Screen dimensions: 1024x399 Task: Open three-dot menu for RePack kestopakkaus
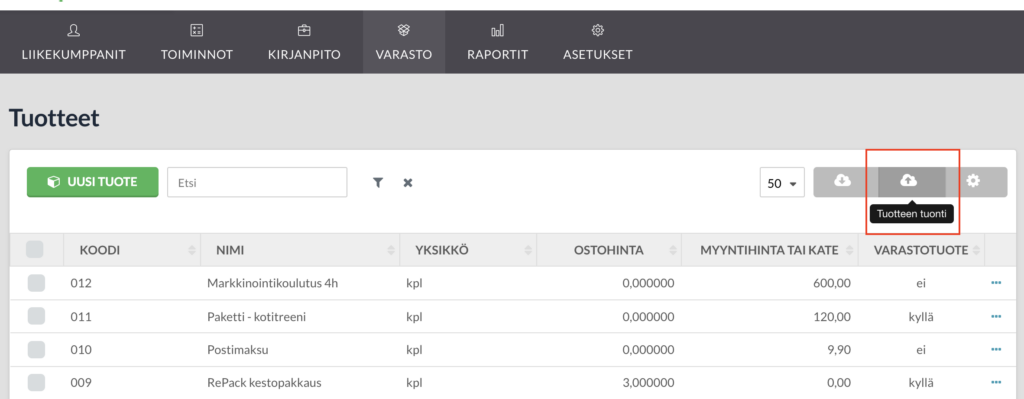coord(996,383)
